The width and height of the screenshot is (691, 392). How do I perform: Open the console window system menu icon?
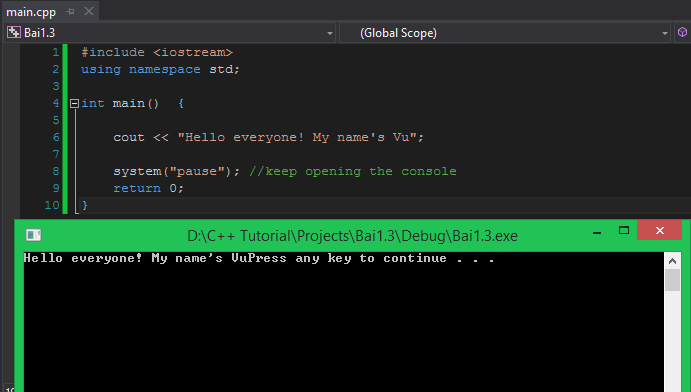(33, 235)
